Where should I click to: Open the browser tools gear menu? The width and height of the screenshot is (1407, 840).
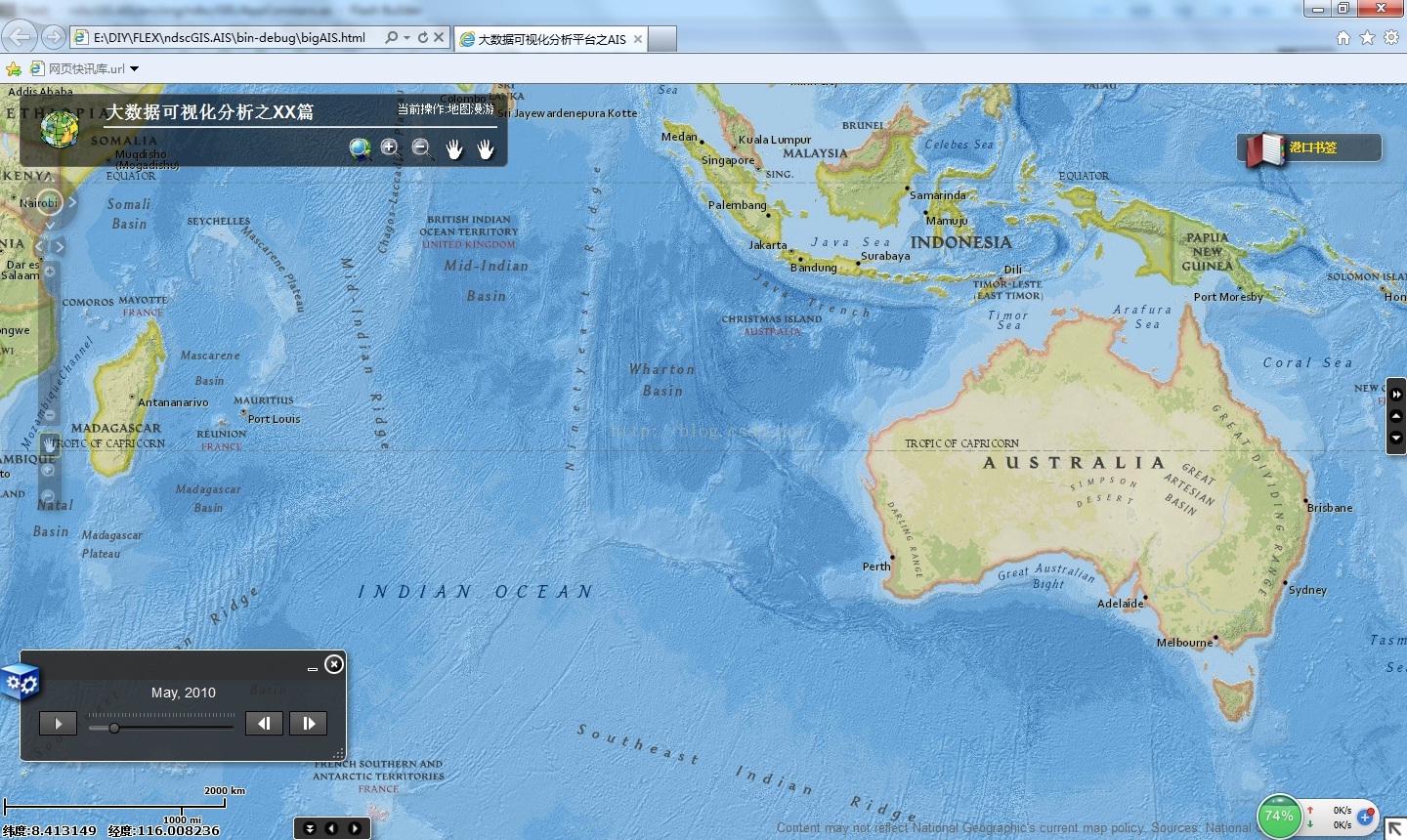[x=1390, y=37]
